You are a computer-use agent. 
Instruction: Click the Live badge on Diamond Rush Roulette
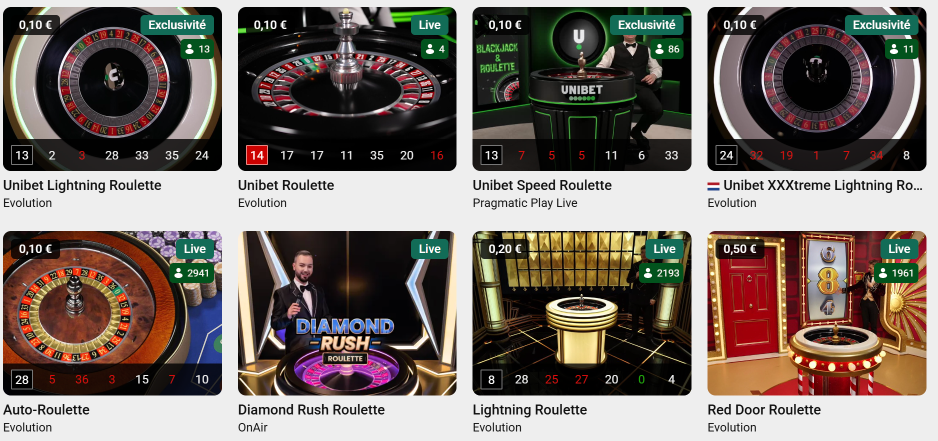(430, 249)
